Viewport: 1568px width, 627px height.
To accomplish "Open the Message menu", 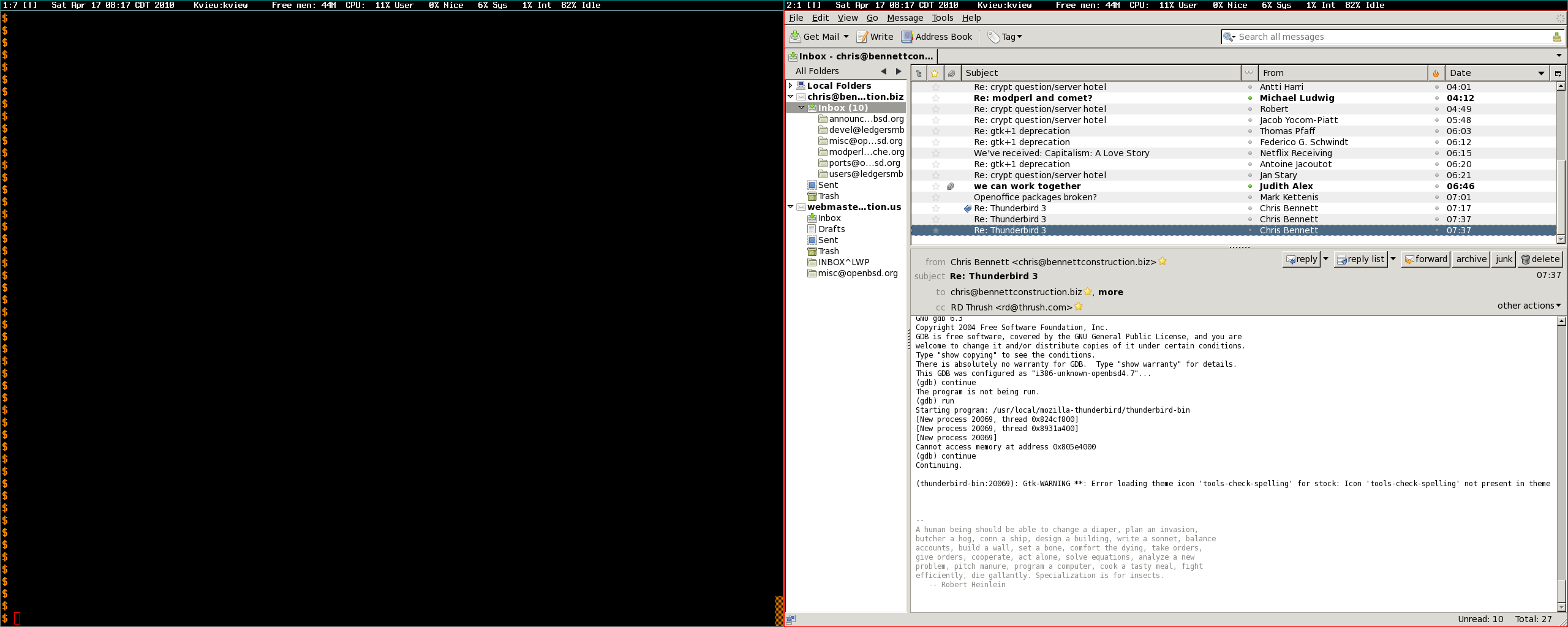I will (x=905, y=18).
